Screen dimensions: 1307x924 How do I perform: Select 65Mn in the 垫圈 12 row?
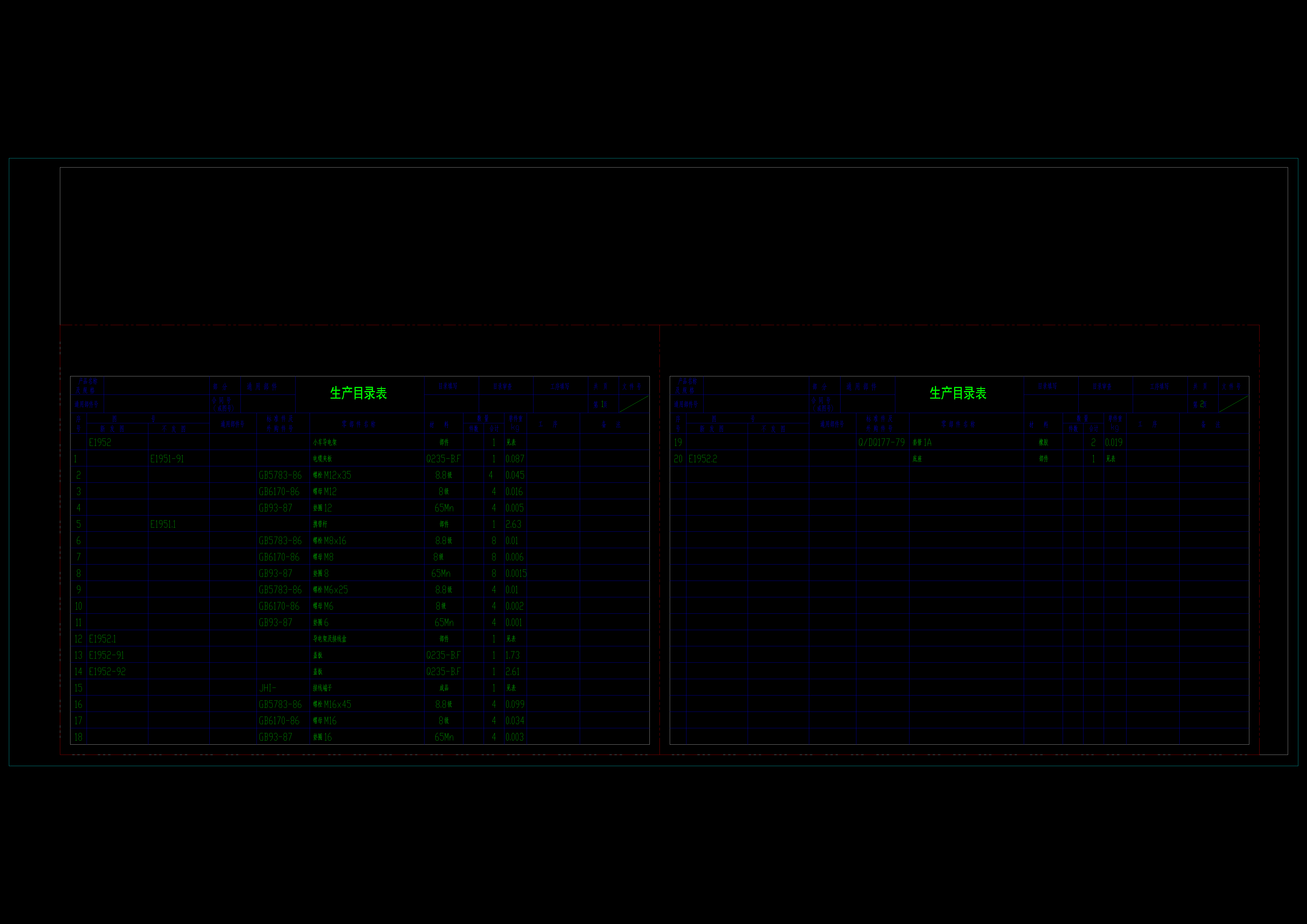tap(444, 508)
